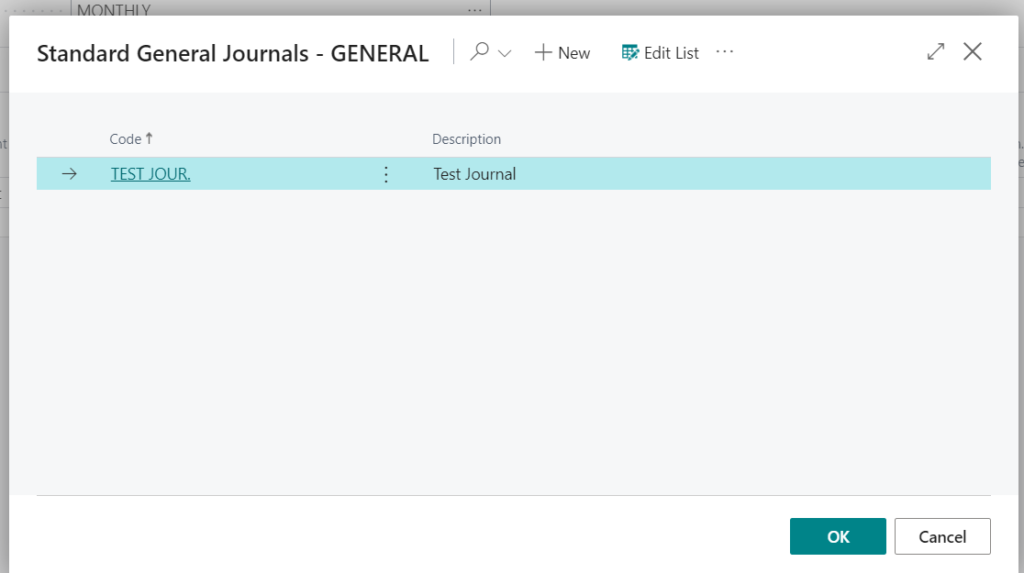Expand dialog to full screen
The height and width of the screenshot is (573, 1024).
pyautogui.click(x=935, y=52)
